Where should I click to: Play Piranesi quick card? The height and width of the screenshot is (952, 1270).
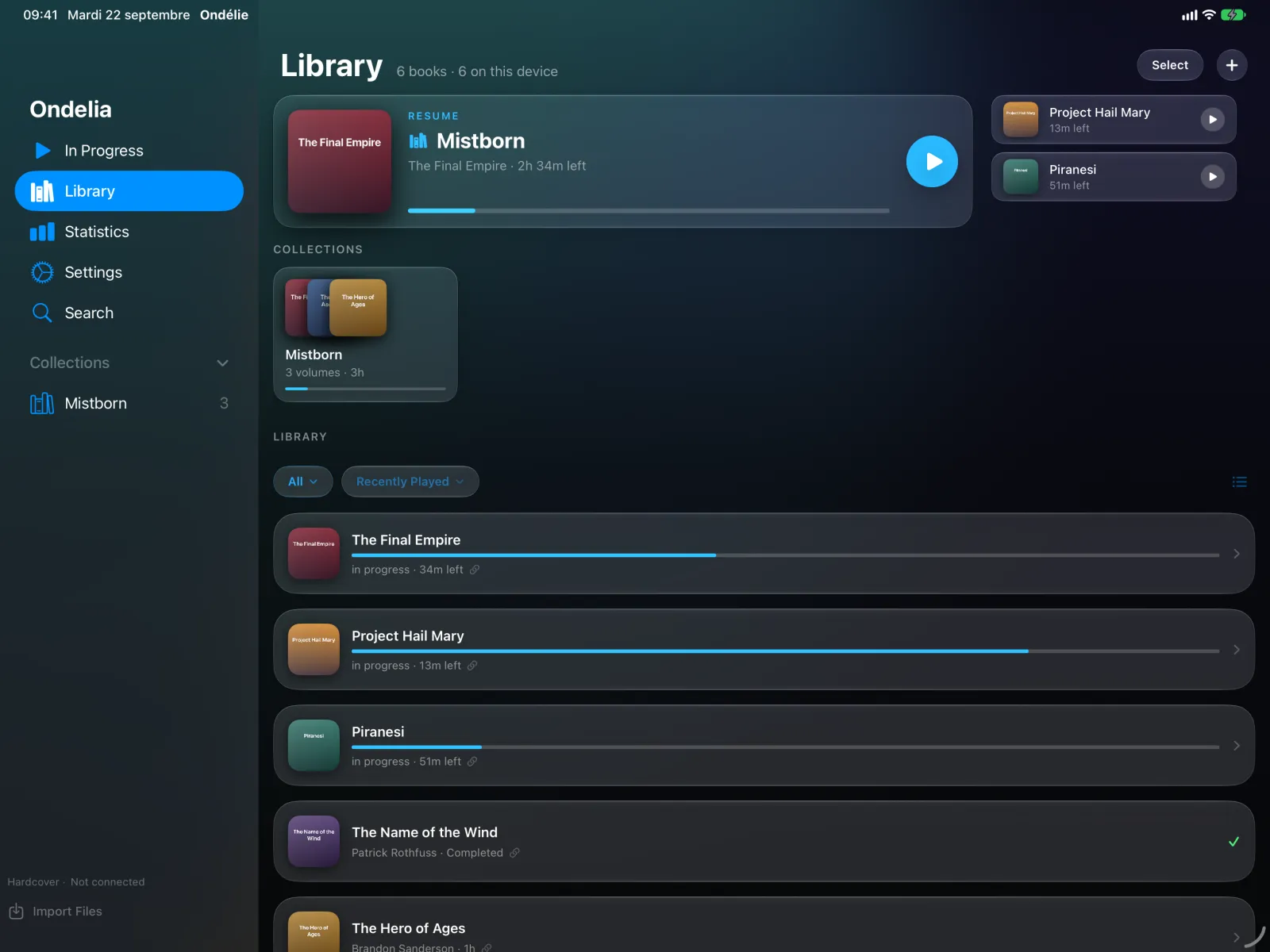pos(1212,177)
